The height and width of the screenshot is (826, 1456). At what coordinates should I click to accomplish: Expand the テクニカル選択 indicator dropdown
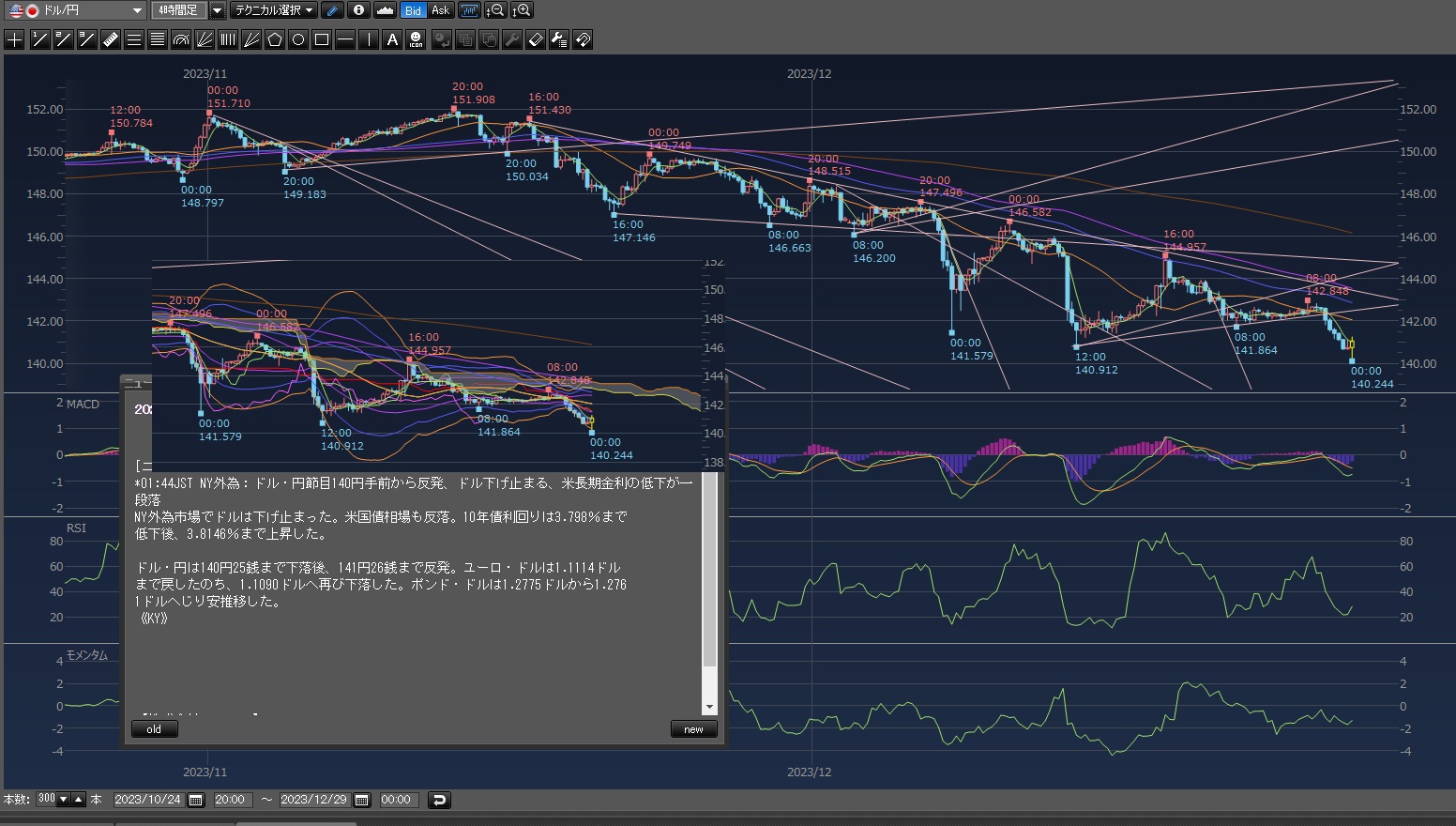[274, 10]
